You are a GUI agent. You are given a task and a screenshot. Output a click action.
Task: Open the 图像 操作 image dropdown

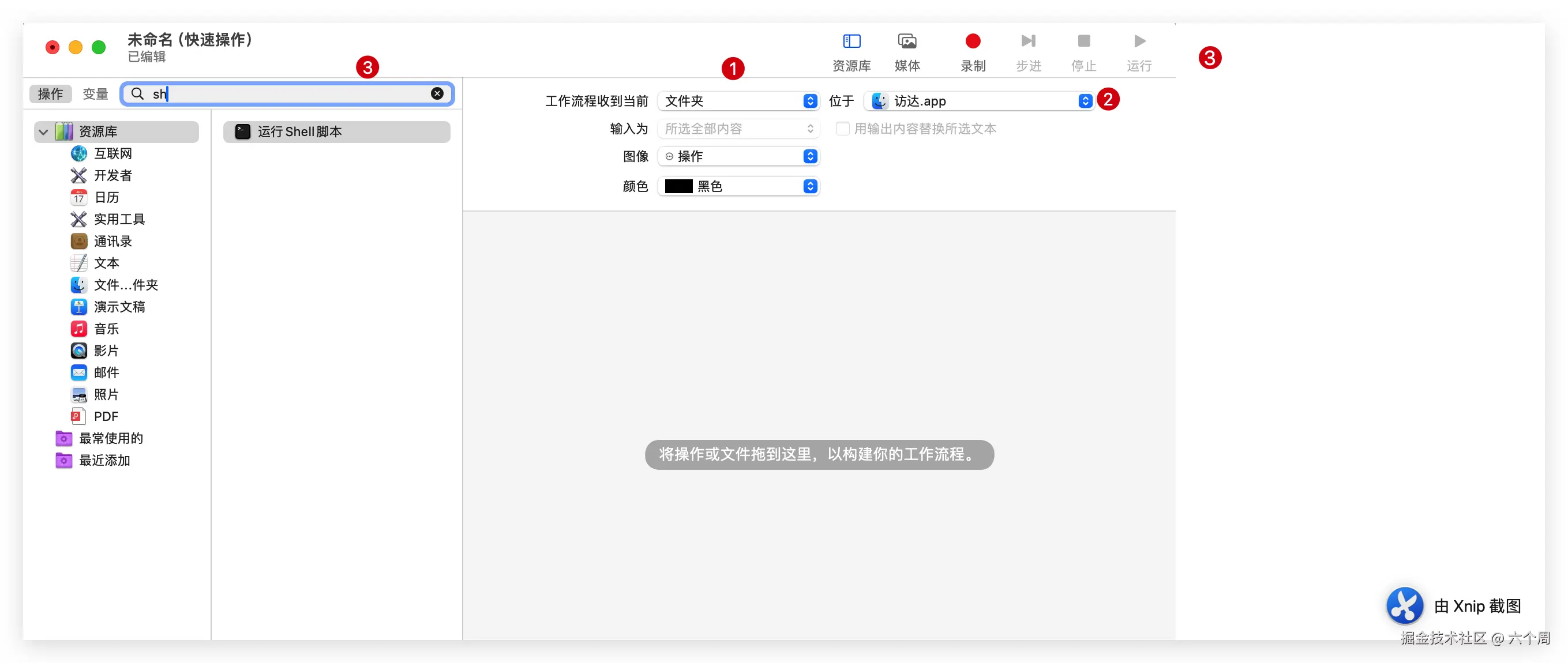pyautogui.click(x=739, y=157)
